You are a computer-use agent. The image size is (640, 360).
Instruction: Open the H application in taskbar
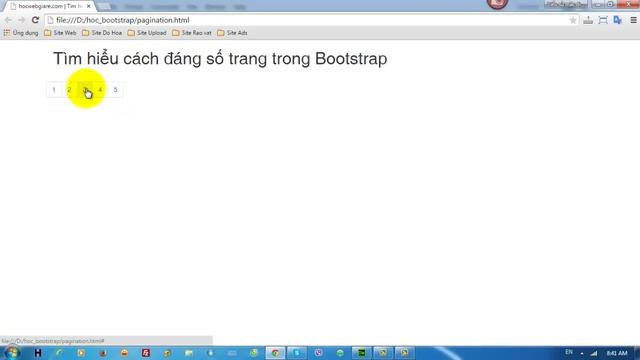(38, 353)
